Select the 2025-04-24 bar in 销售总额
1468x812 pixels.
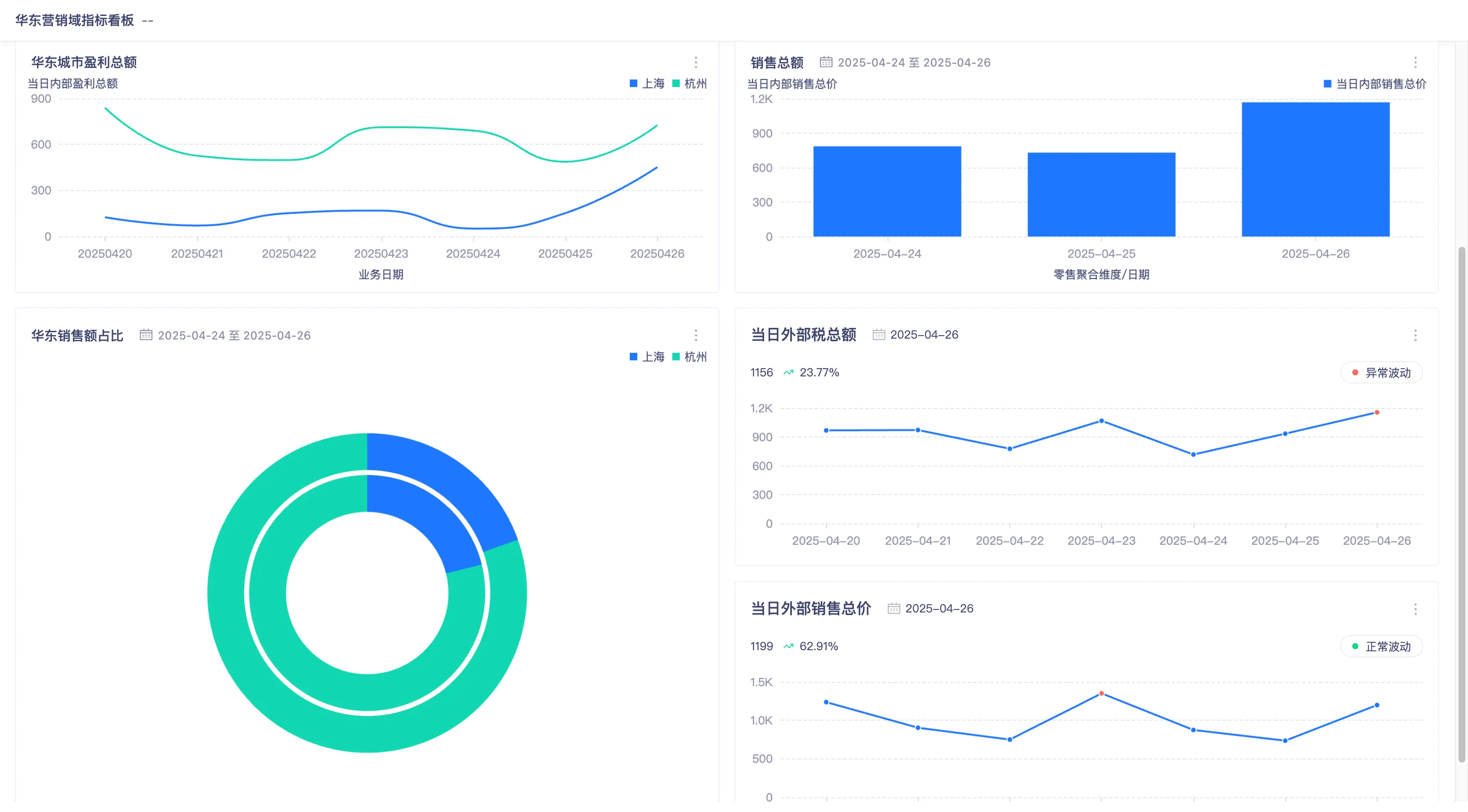[887, 191]
